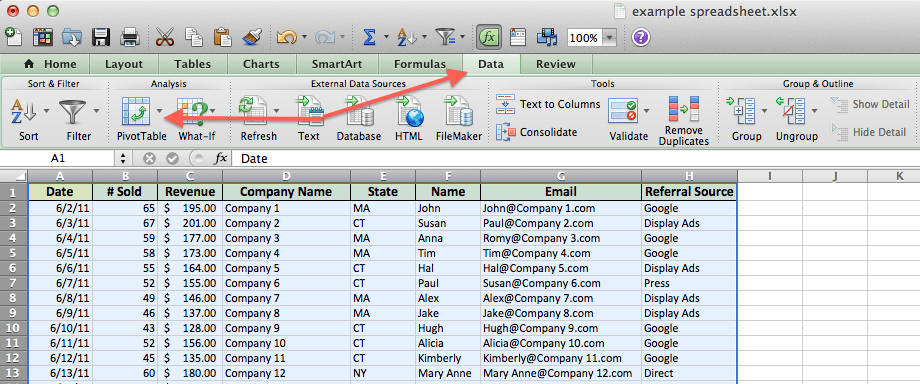
Task: Import data from Database
Action: click(359, 112)
